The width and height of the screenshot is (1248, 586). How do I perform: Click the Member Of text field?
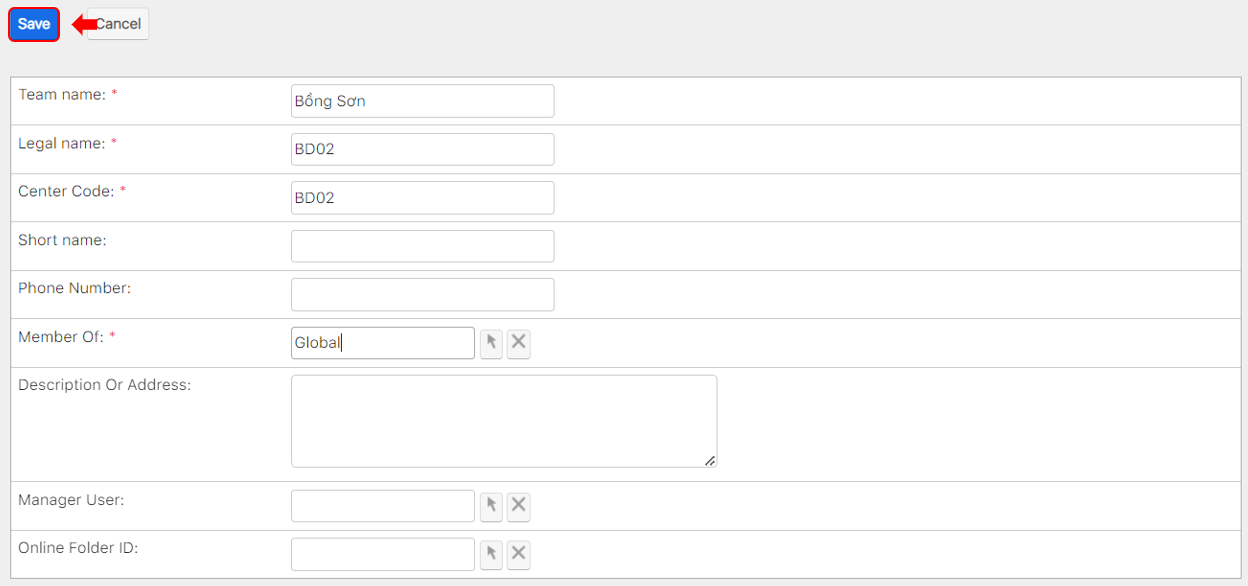click(x=382, y=343)
